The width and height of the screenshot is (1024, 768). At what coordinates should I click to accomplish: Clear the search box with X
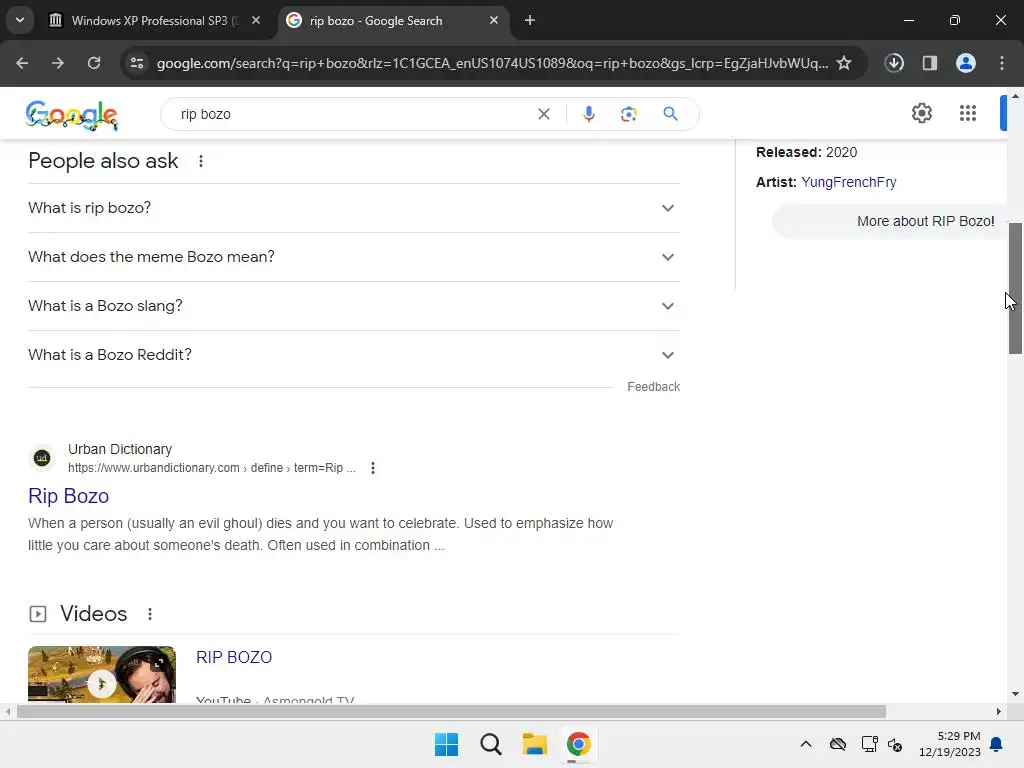[x=543, y=114]
